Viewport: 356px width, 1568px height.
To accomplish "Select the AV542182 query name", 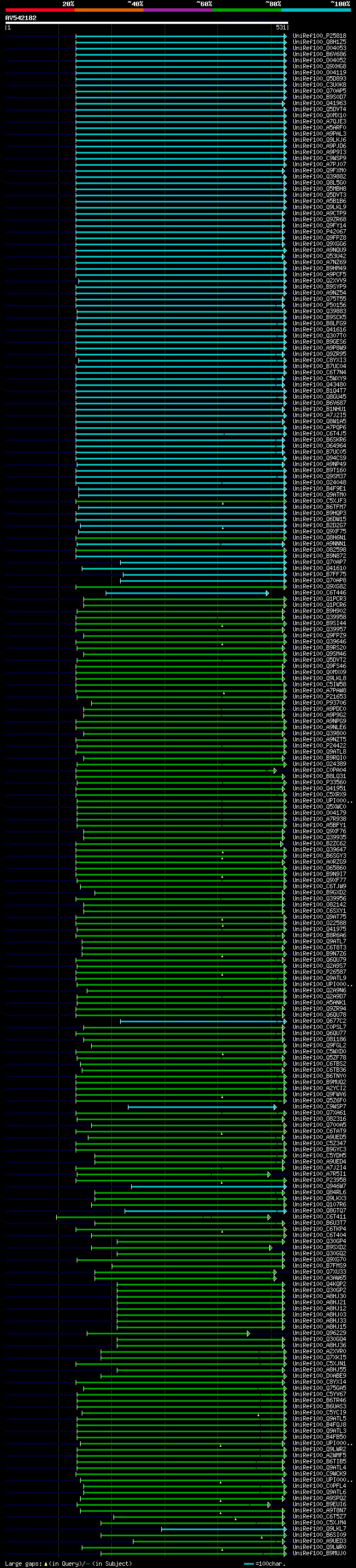I will (x=21, y=18).
